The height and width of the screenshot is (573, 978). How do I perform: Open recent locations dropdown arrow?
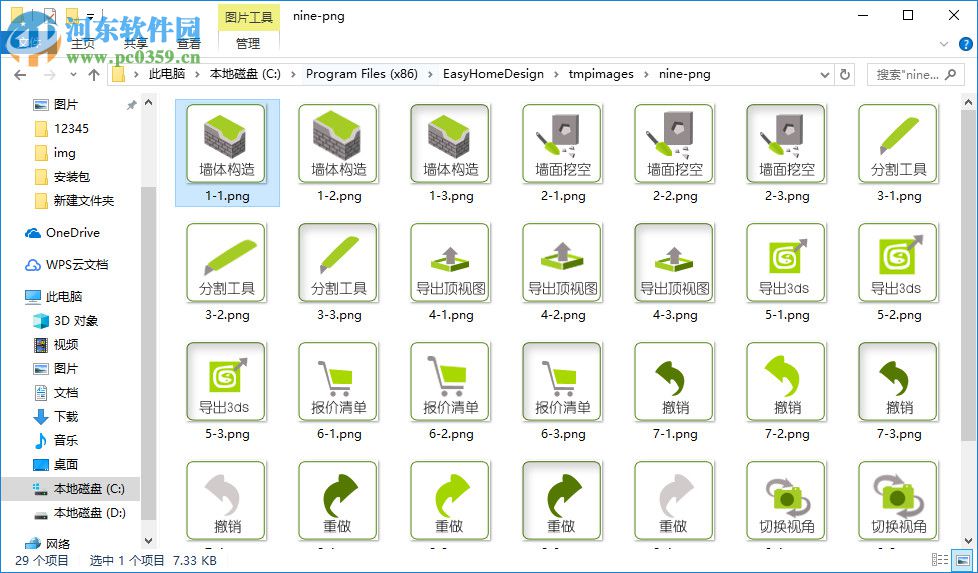[x=73, y=75]
